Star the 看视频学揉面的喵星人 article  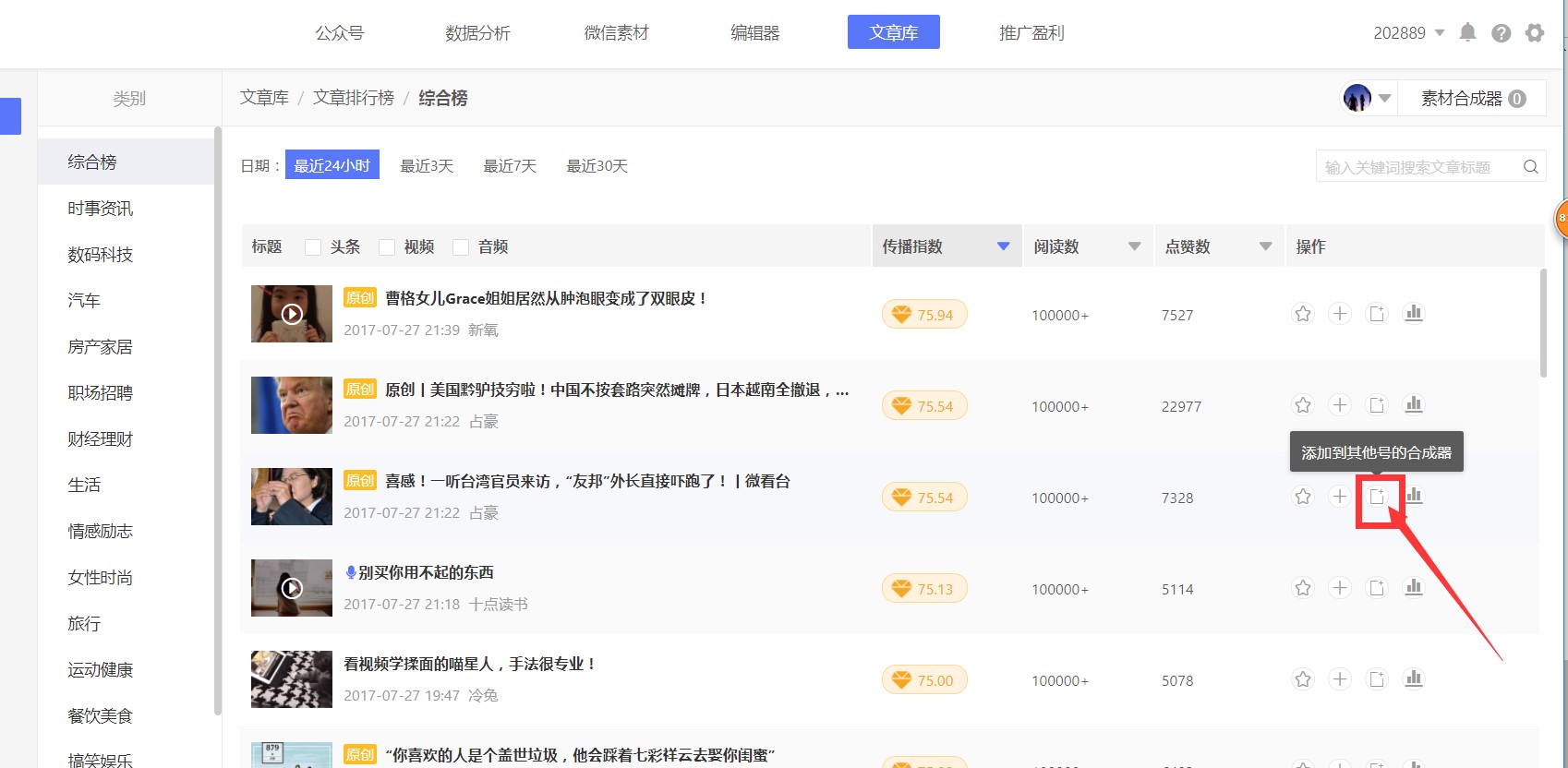coord(1302,679)
